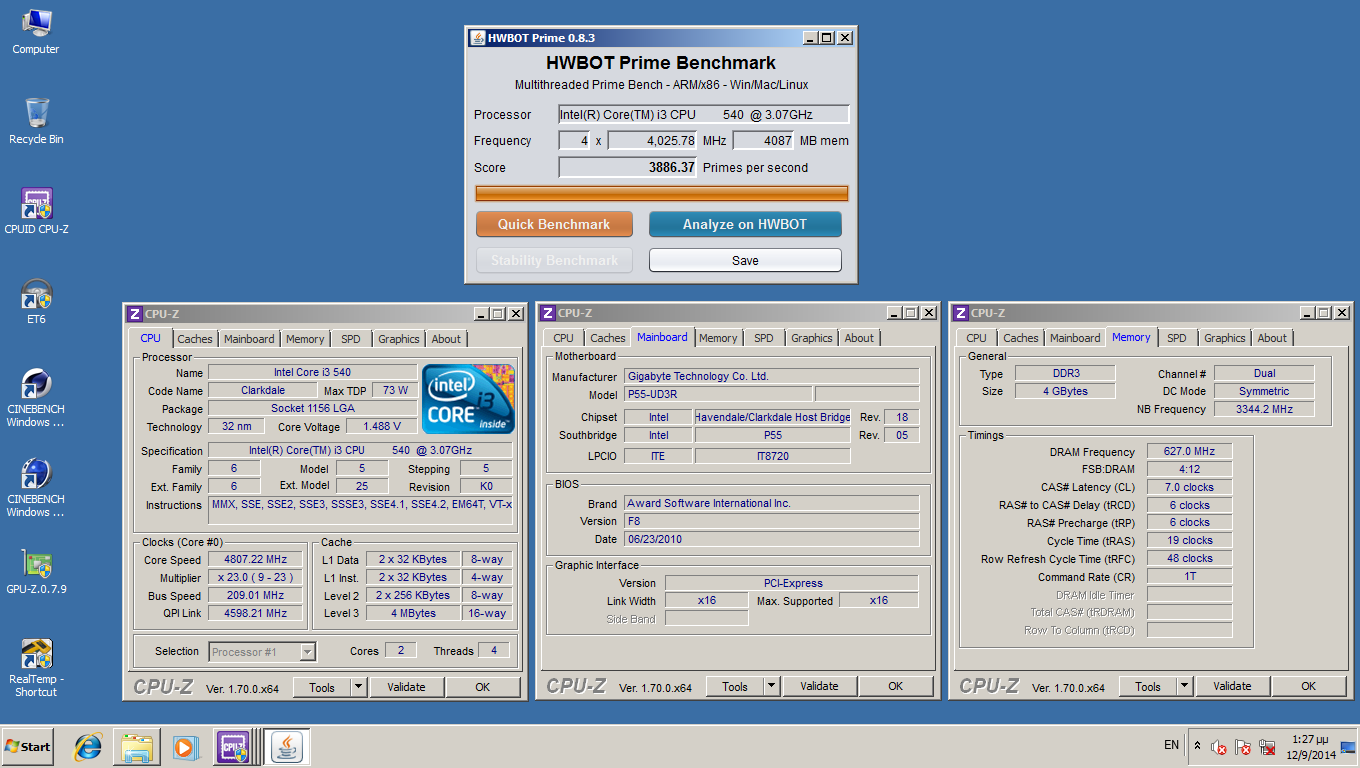Open Graphics tab in Mainboard CPU-Z window
Viewport: 1360px width, 768px height.
(x=812, y=338)
